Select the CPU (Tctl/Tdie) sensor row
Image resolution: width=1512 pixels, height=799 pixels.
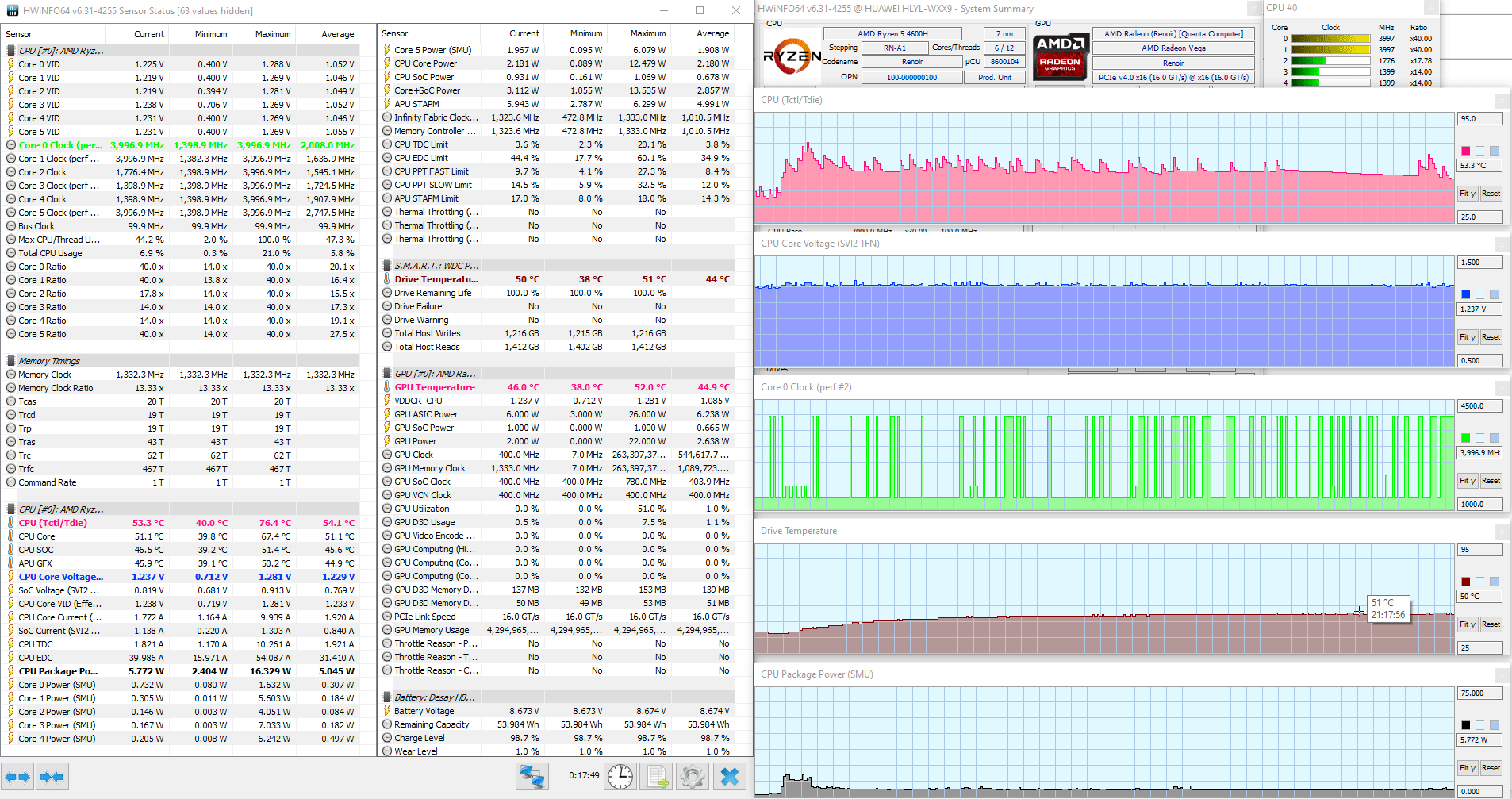[180, 523]
